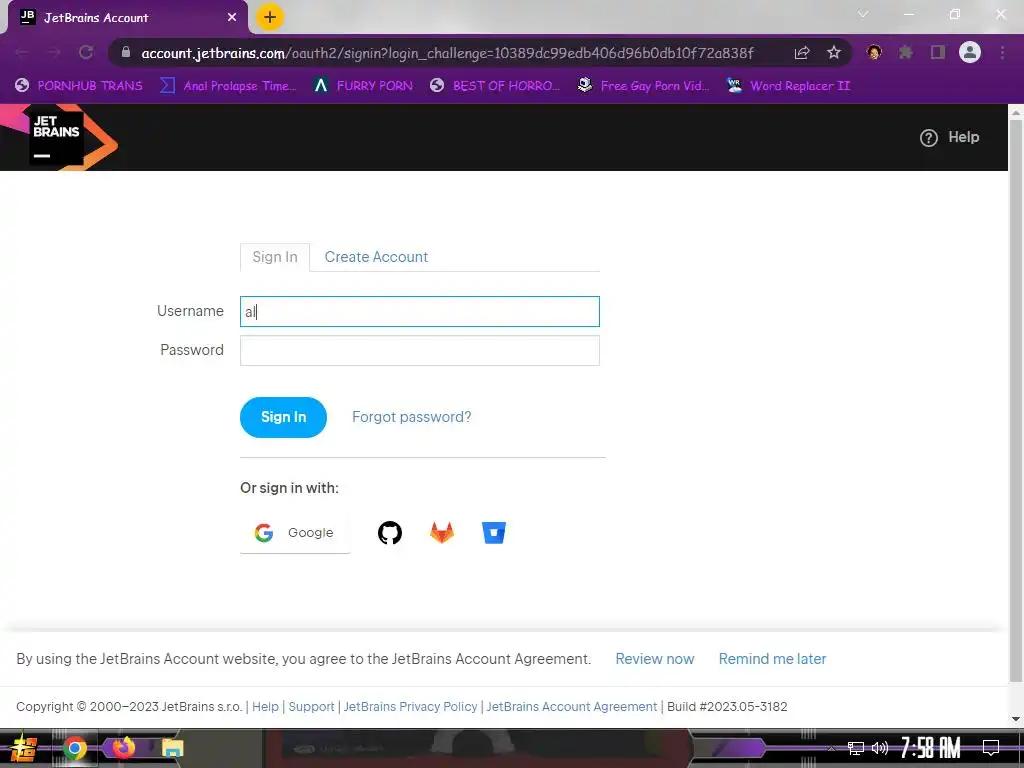Sign in with Google button

(295, 533)
